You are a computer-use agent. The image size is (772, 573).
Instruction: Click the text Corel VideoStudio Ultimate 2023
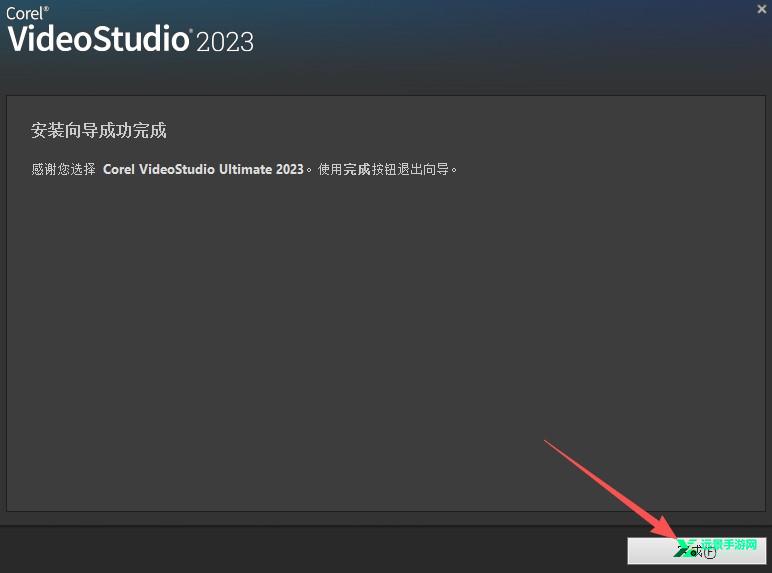pos(203,169)
